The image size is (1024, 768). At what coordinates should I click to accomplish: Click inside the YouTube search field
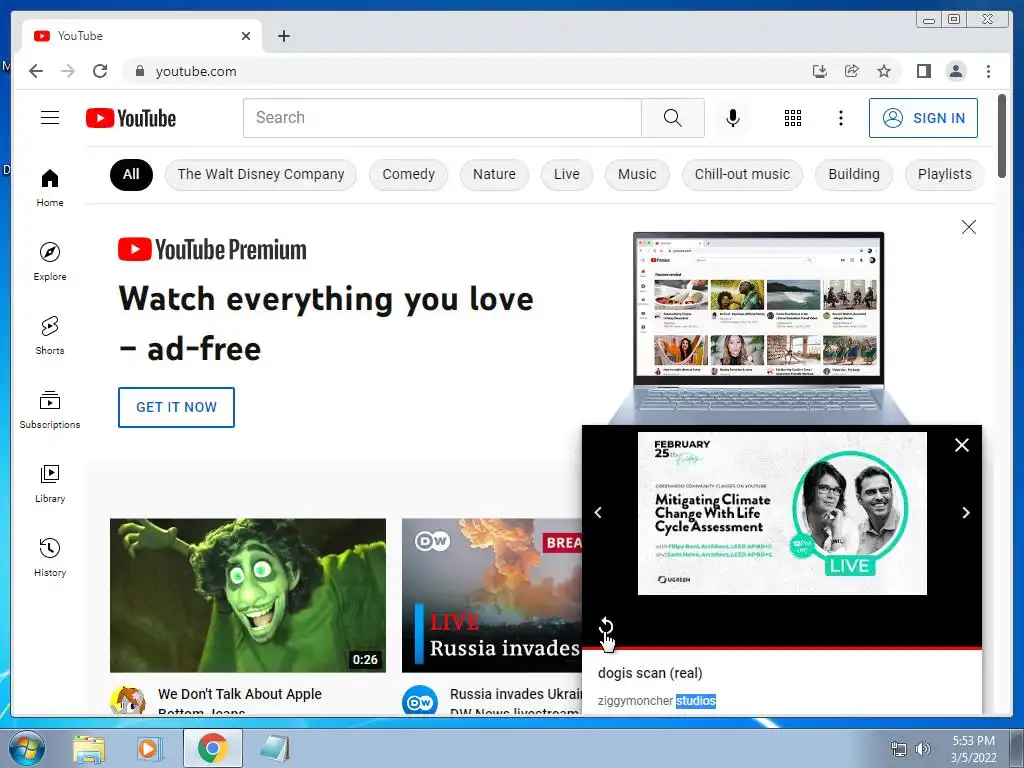(x=442, y=118)
